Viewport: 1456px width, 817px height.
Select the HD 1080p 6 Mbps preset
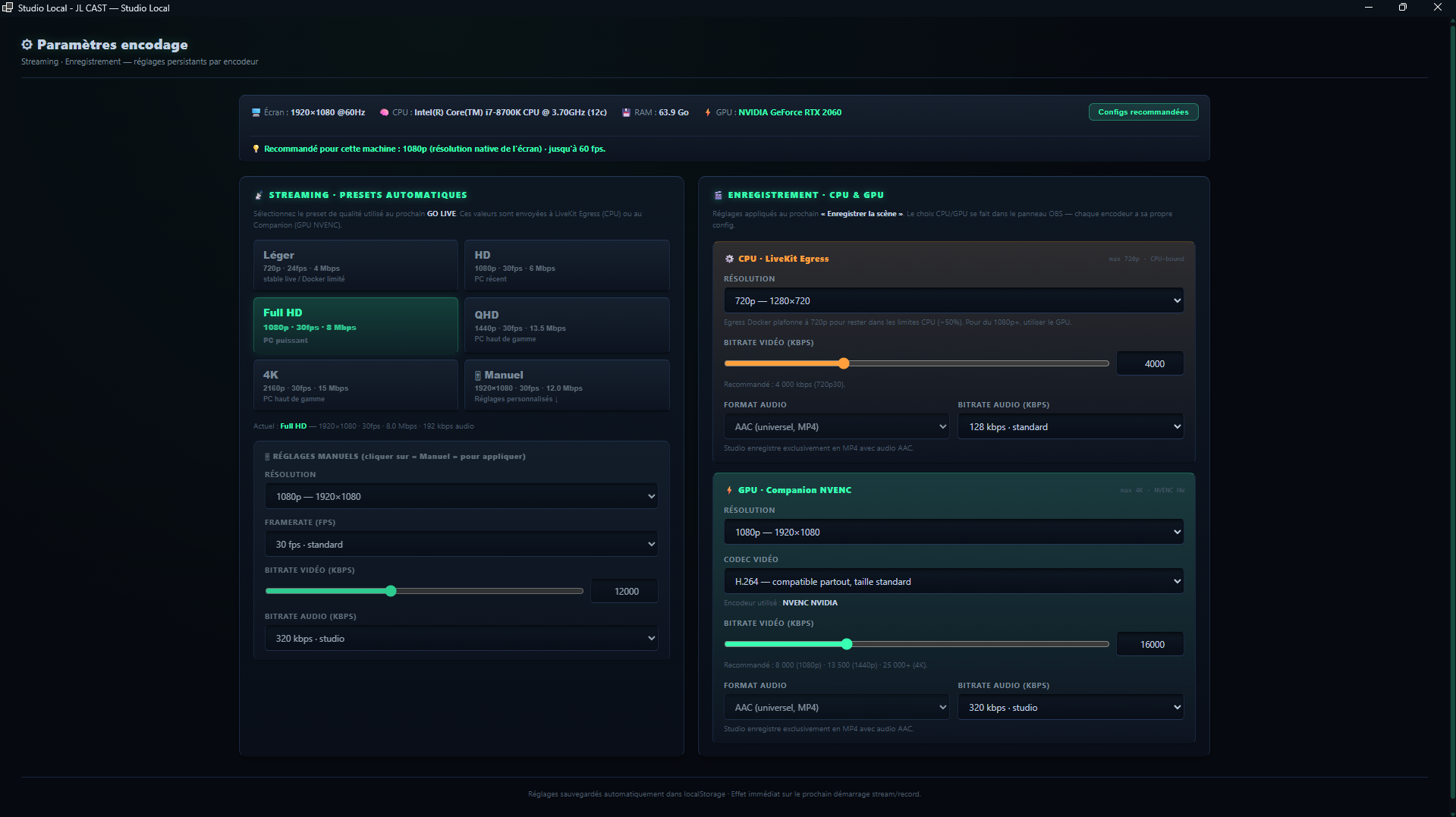[x=566, y=266]
